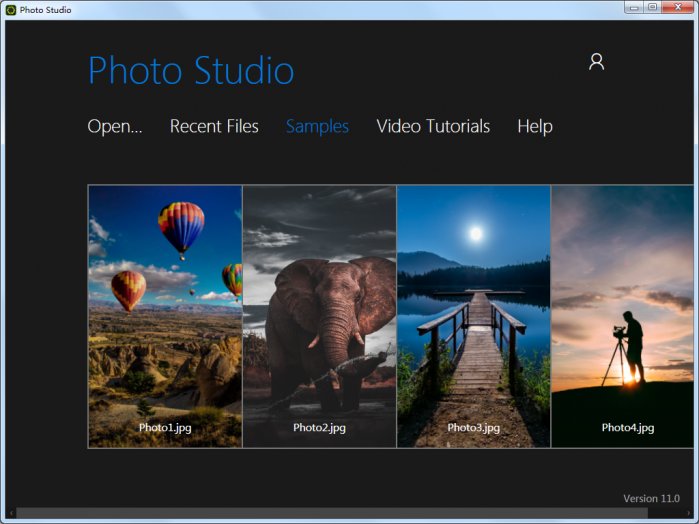The height and width of the screenshot is (524, 699).
Task: Go to the Video Tutorials tab
Action: coord(433,126)
